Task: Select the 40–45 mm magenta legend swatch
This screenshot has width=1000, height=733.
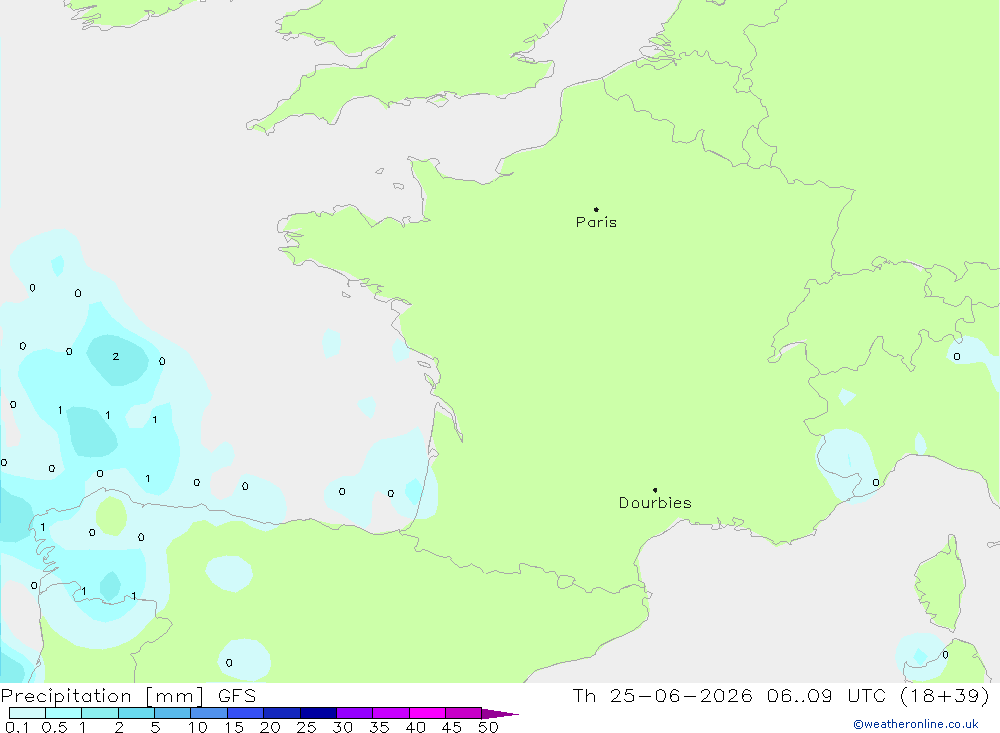Action: pos(427,713)
